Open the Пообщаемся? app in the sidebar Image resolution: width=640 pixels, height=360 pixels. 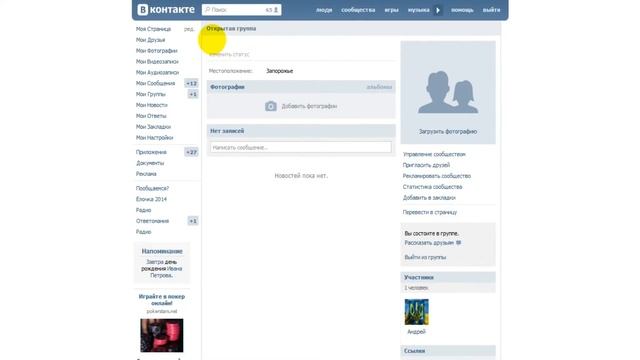[152, 188]
